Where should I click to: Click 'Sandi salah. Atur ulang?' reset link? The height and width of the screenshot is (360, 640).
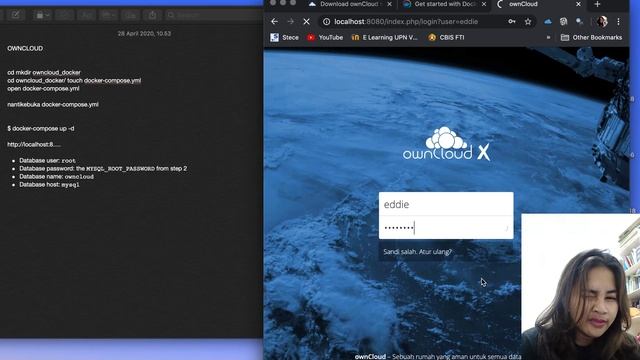(418, 252)
